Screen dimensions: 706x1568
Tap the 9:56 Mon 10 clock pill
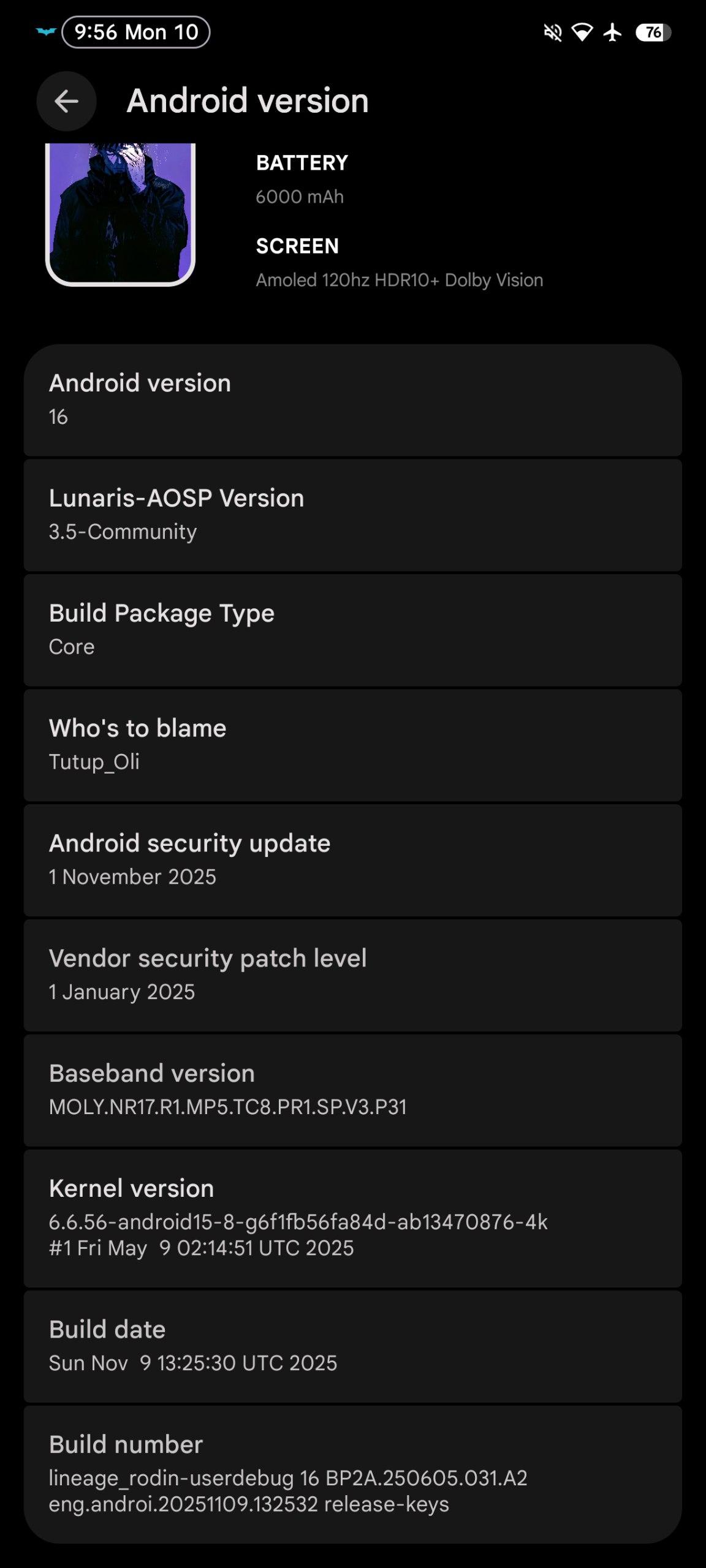136,32
